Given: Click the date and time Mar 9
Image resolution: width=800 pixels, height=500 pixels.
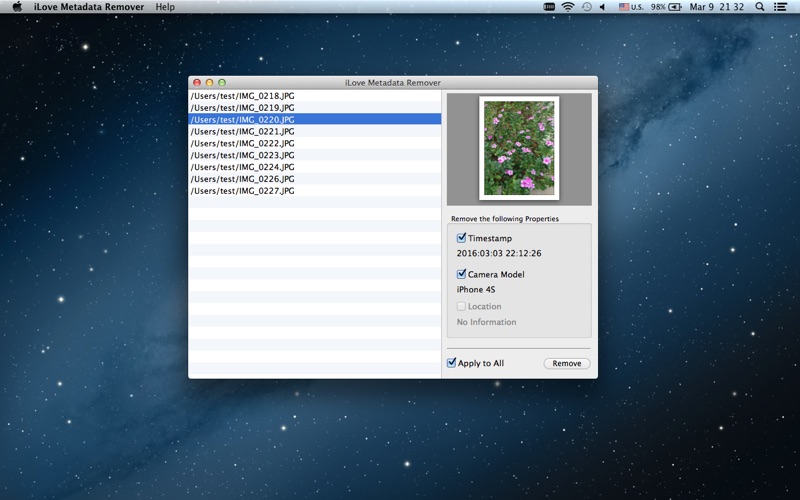Looking at the screenshot, I should pyautogui.click(x=716, y=7).
